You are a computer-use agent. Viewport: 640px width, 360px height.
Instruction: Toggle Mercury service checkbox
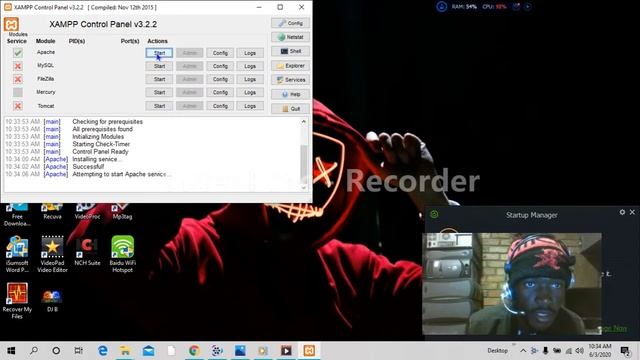click(x=18, y=92)
